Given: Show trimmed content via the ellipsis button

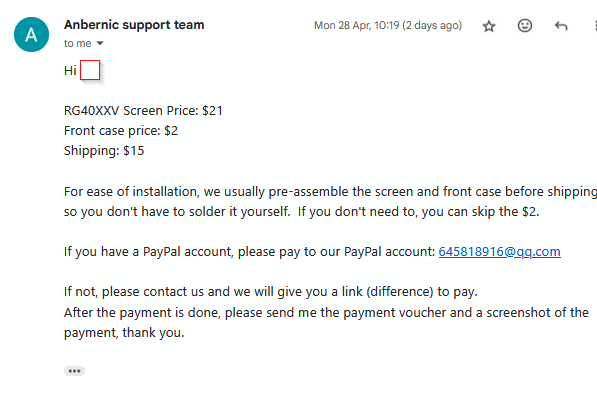Looking at the screenshot, I should 74,371.
